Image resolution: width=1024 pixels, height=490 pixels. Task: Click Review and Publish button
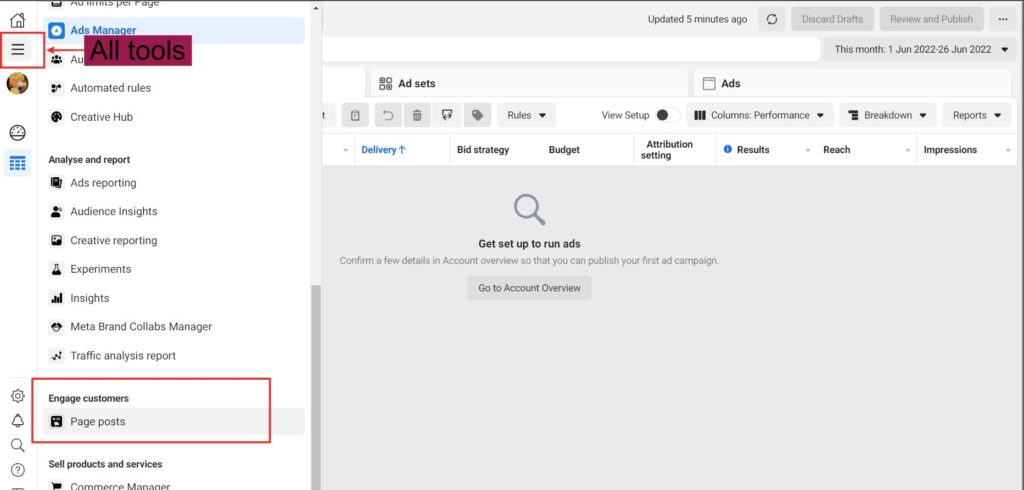tap(931, 19)
